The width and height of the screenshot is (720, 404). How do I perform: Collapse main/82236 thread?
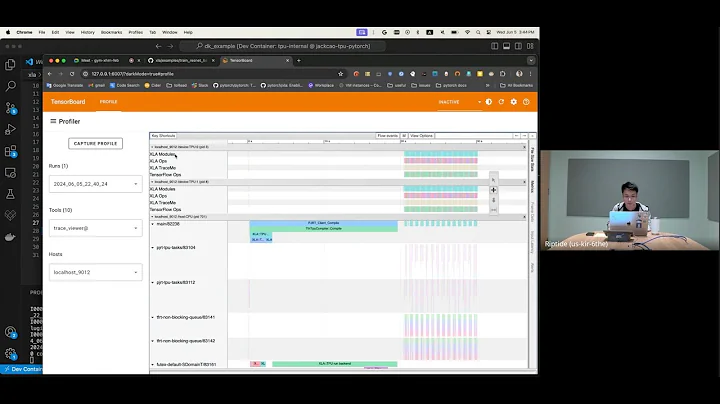tap(153, 224)
